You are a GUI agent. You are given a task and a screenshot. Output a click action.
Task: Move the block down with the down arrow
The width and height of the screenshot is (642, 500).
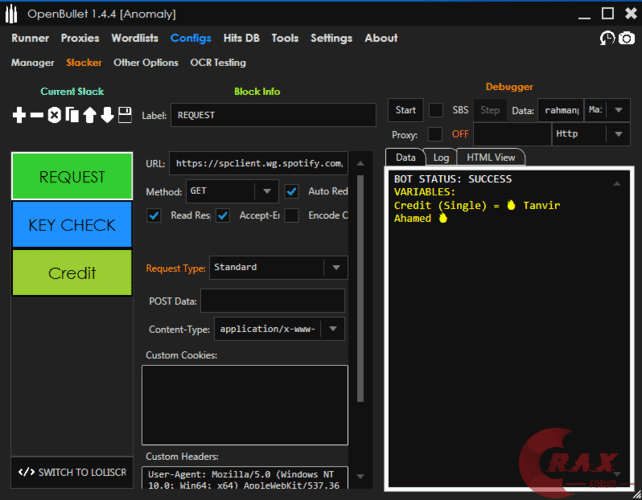pos(107,115)
